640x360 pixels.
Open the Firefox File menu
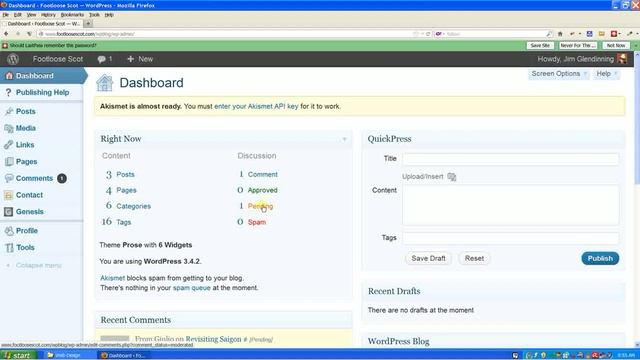point(5,15)
